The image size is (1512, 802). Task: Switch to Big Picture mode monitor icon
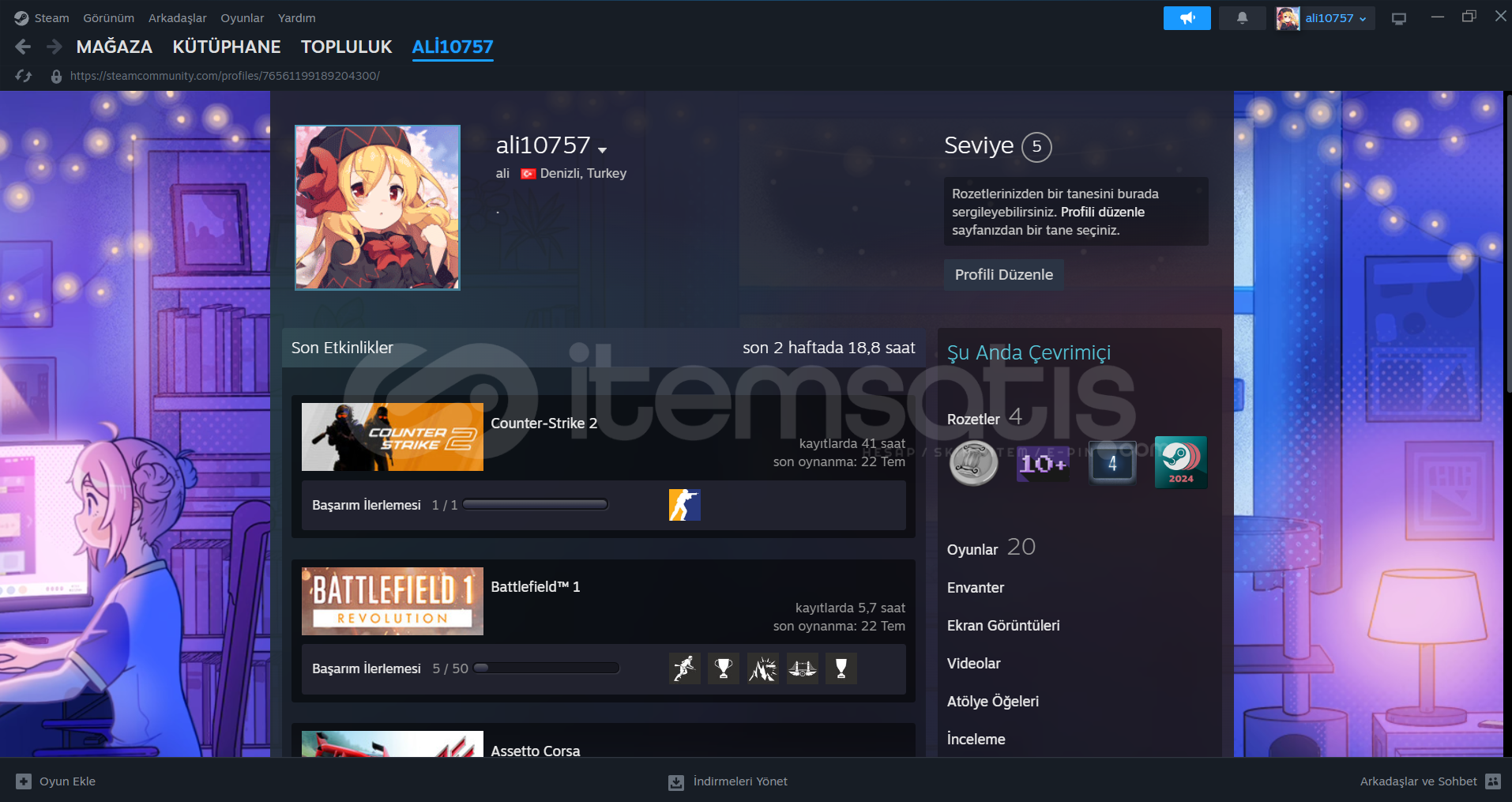coord(1399,18)
